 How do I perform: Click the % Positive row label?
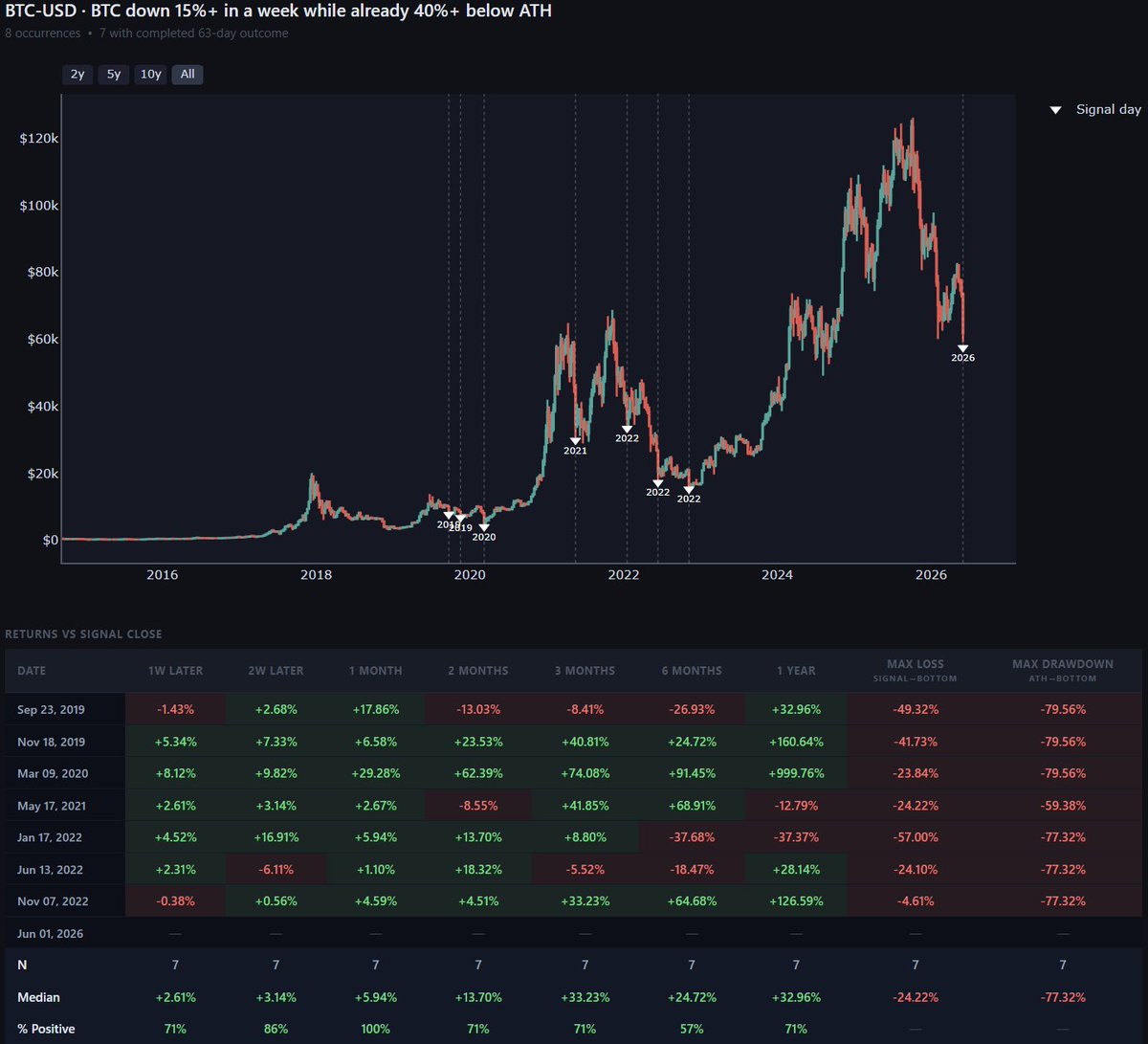point(46,1029)
